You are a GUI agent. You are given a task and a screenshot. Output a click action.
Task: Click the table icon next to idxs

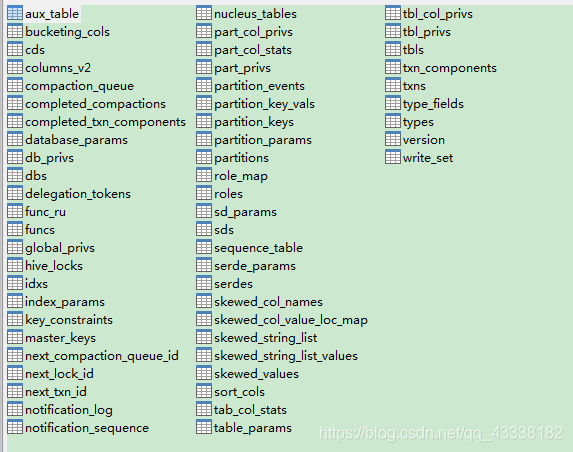coord(15,284)
